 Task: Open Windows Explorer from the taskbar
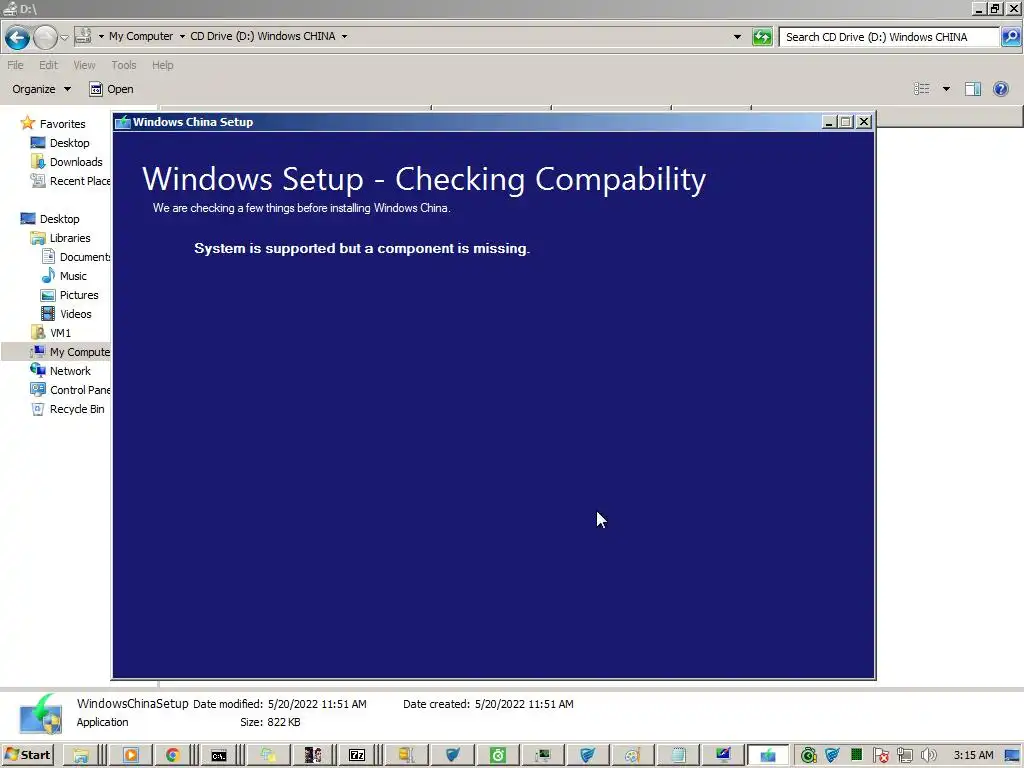click(80, 756)
